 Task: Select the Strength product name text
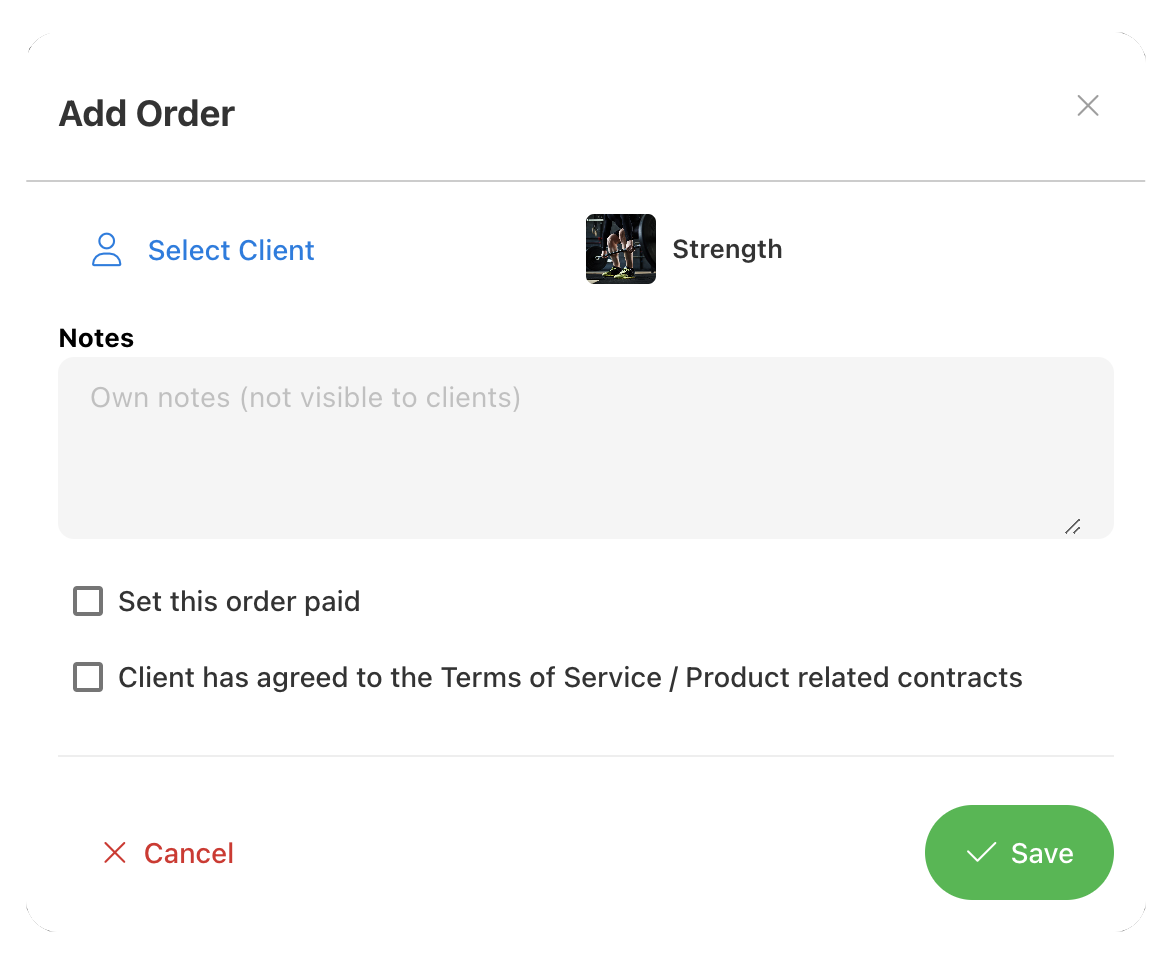[727, 249]
